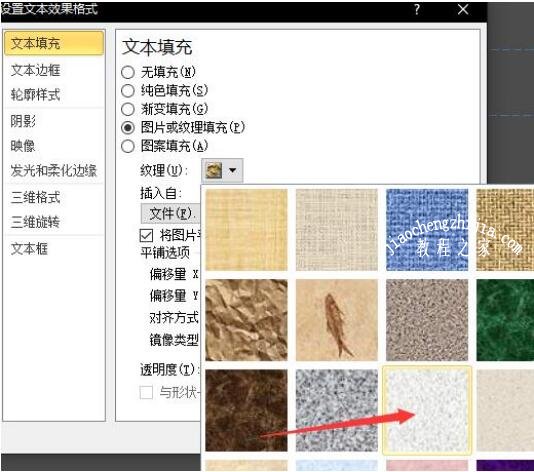Screen dimensions: 534x472
Task: Pick the brown sand texture
Action: coord(427,320)
